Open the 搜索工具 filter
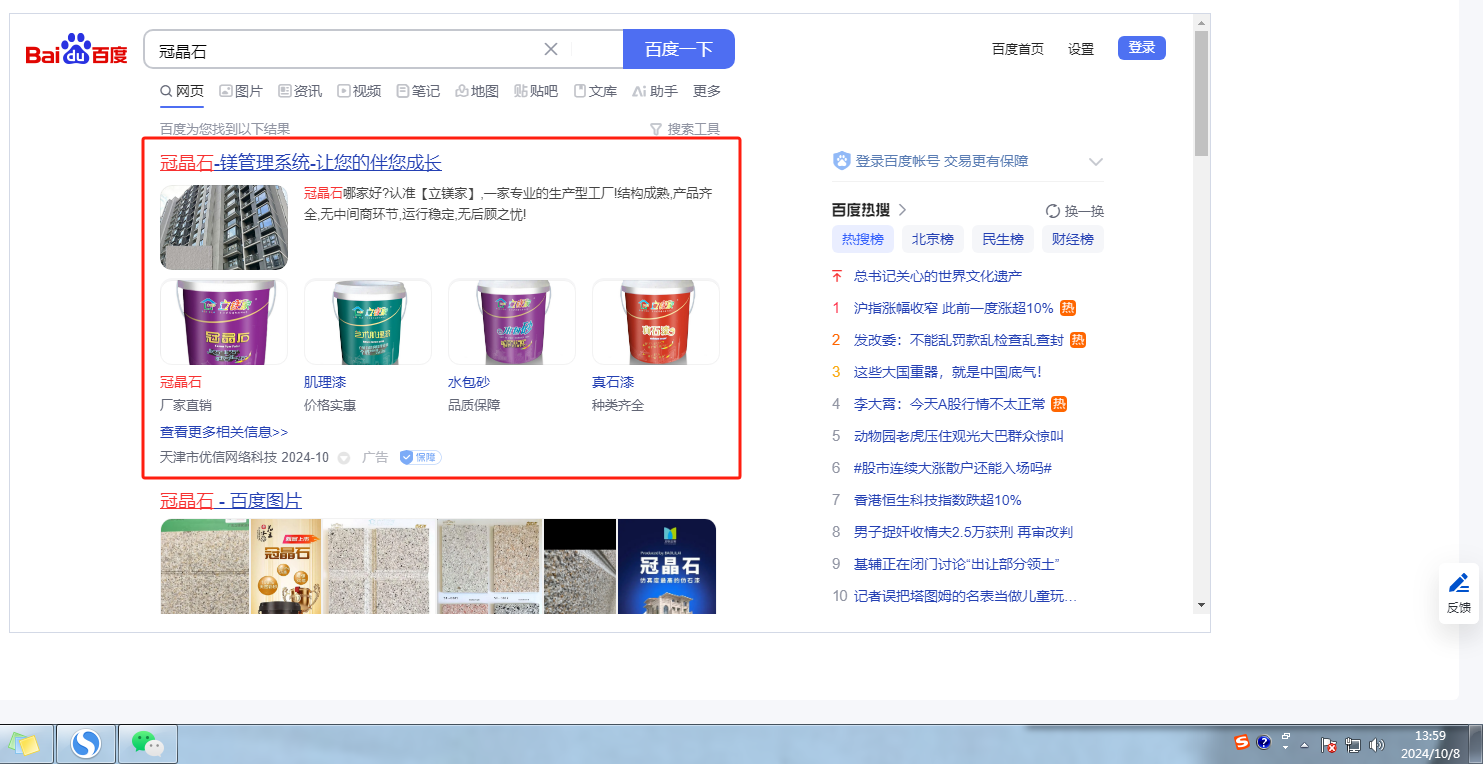 684,129
